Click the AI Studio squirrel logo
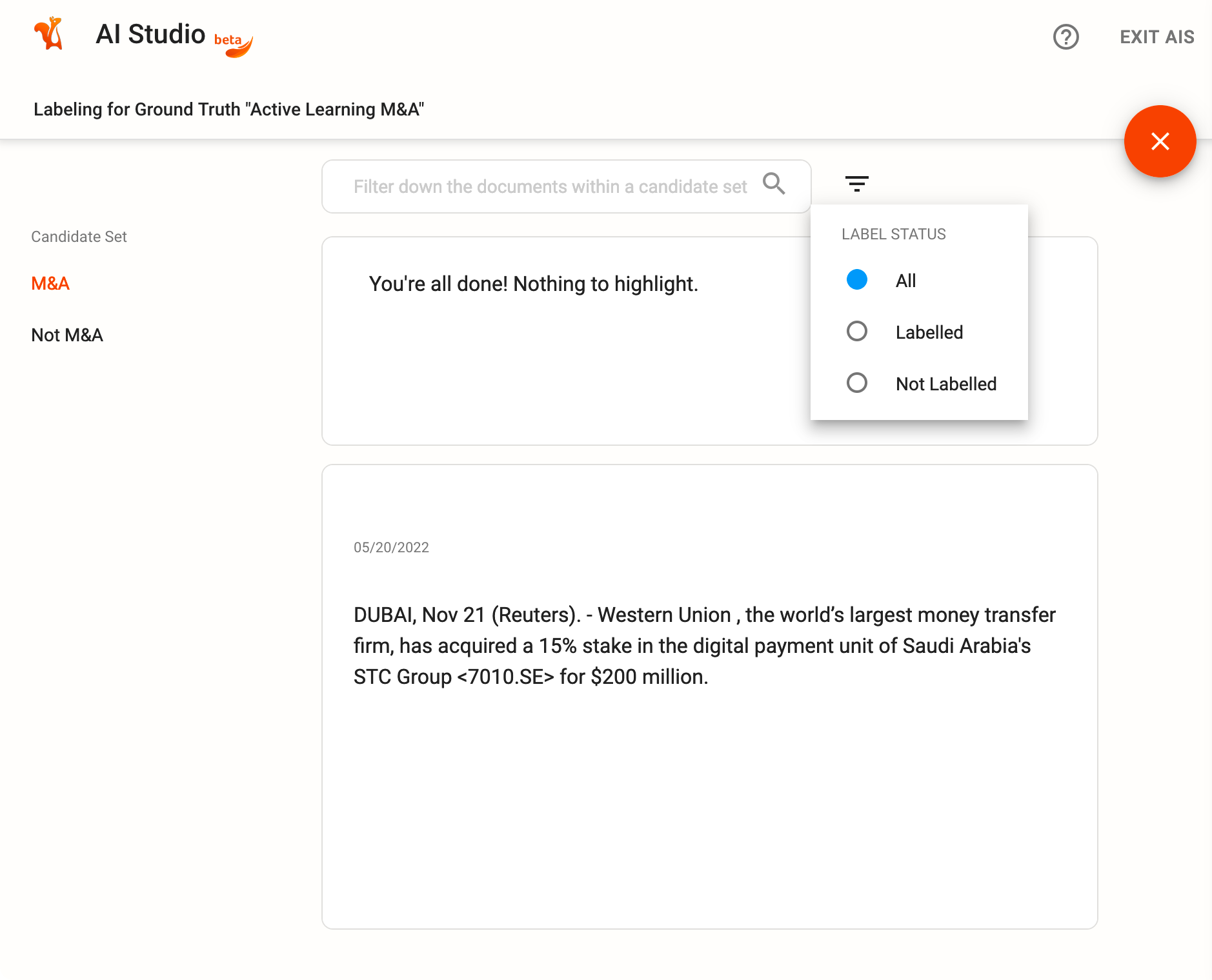The image size is (1212, 980). [x=49, y=34]
